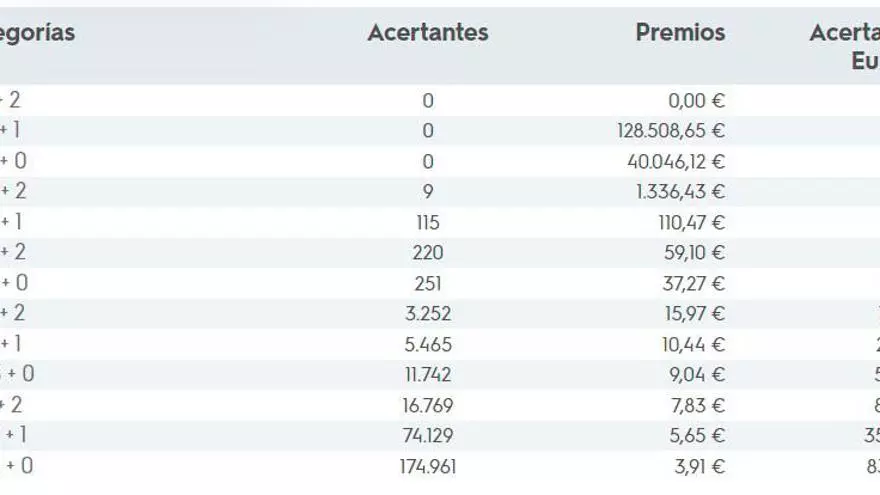Click the 0,00 € prize cell
This screenshot has height=495, width=880.
[x=696, y=100]
